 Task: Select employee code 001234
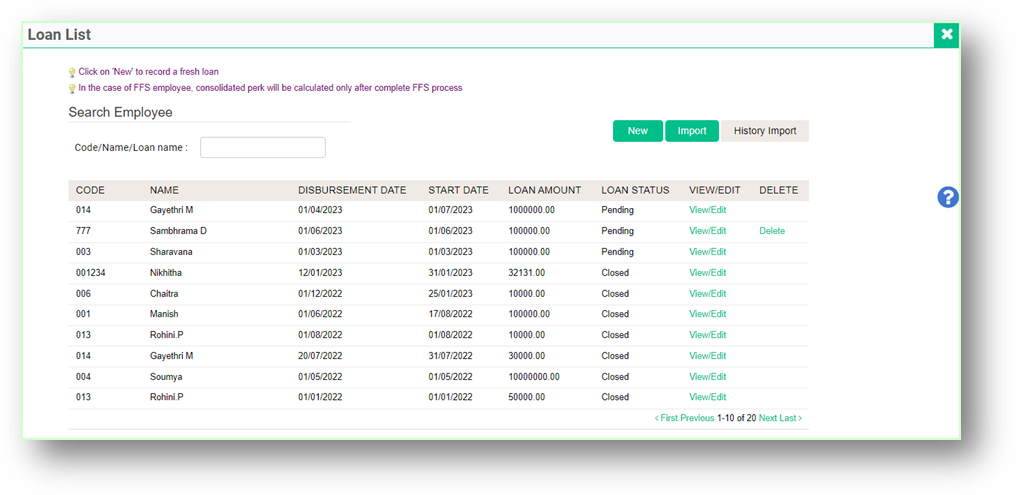point(91,273)
